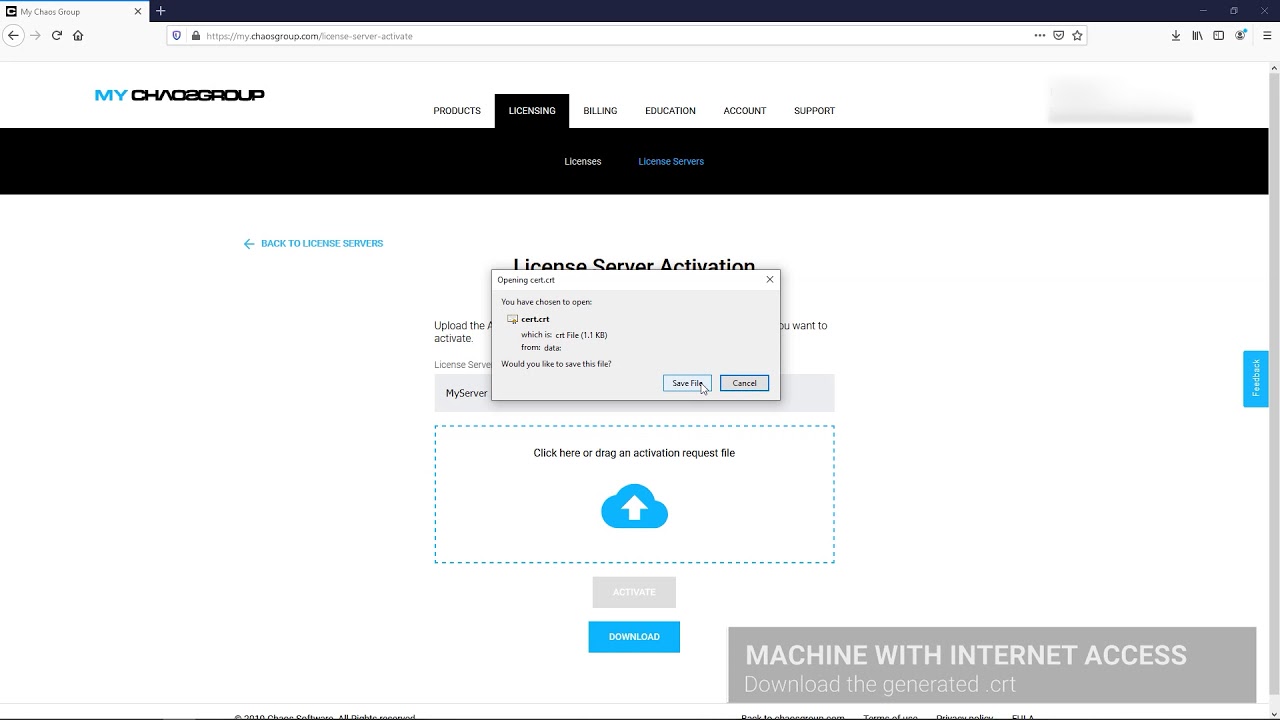This screenshot has height=720, width=1280.
Task: Click the browser Back arrow button
Action: (x=13, y=35)
